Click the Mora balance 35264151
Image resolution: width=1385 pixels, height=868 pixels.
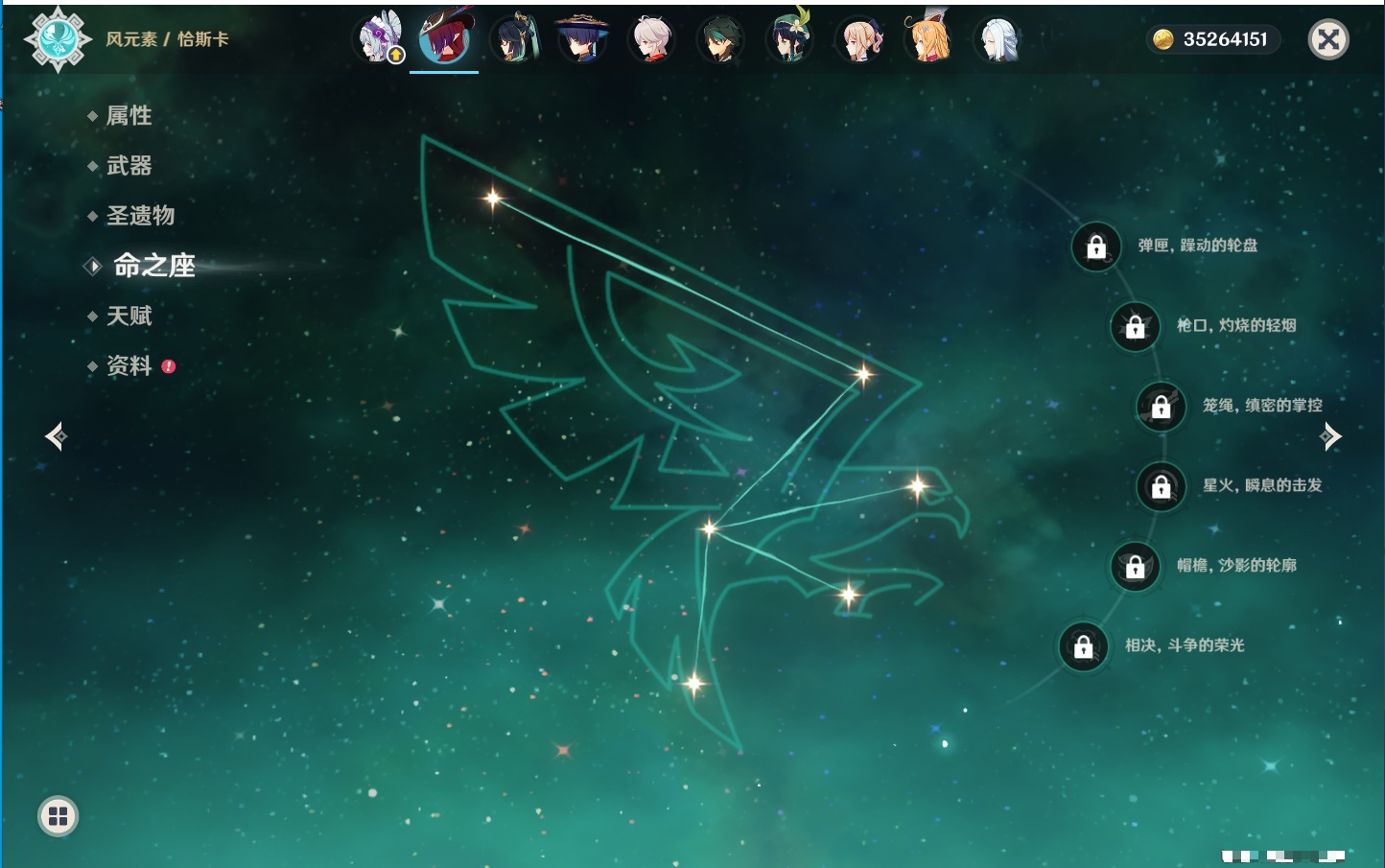[1225, 39]
